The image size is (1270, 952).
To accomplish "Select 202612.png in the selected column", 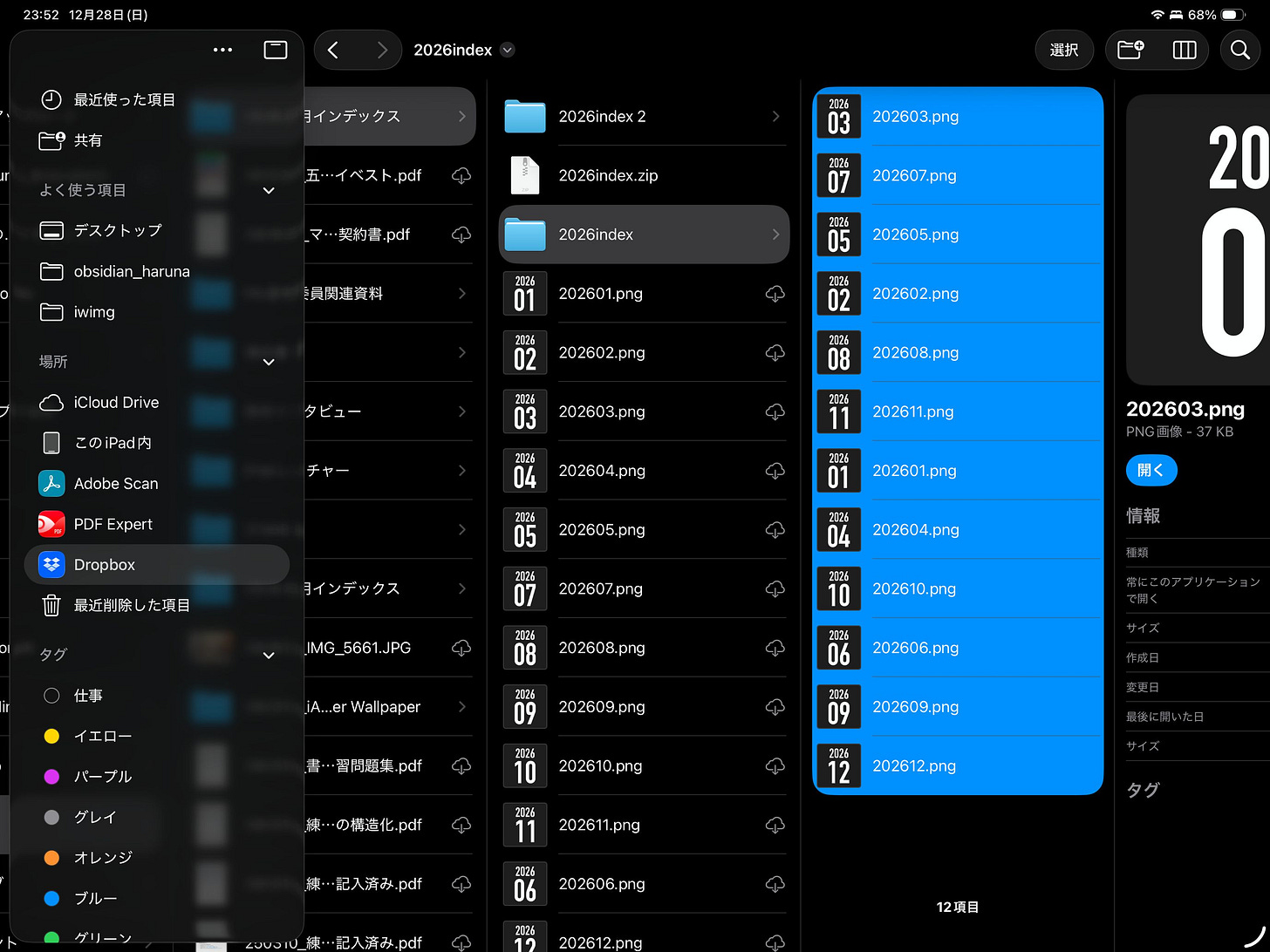I will 958,765.
